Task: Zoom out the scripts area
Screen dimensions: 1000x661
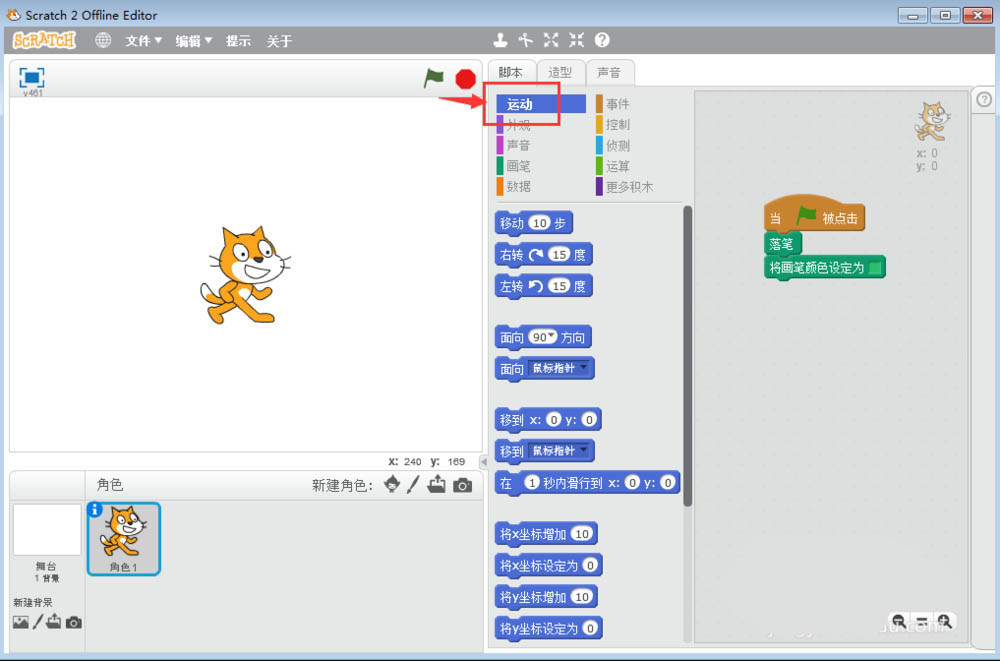Action: coord(899,621)
